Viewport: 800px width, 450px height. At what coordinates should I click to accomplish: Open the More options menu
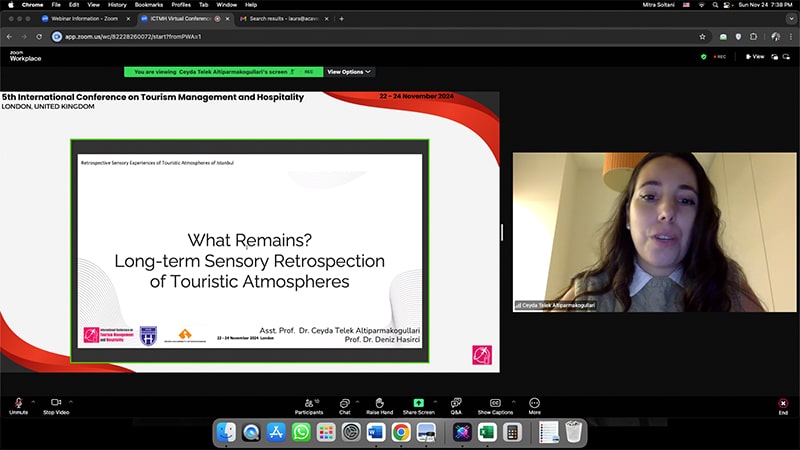pos(534,403)
